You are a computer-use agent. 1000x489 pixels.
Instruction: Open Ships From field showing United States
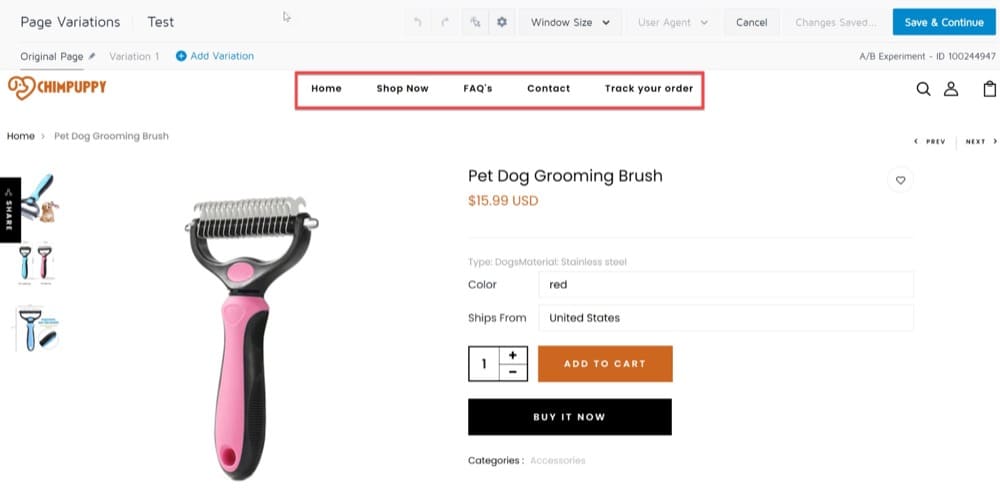pyautogui.click(x=726, y=317)
